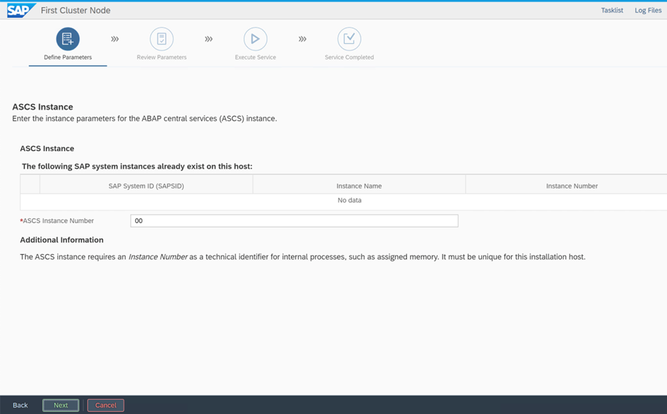Click the Execute Service step label
The image size is (667, 414).
255,57
